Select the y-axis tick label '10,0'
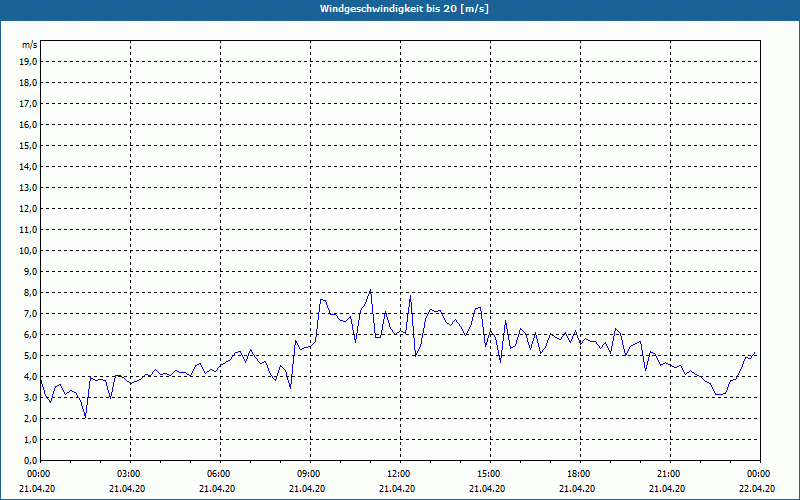Viewport: 800px width, 500px height. [29, 251]
